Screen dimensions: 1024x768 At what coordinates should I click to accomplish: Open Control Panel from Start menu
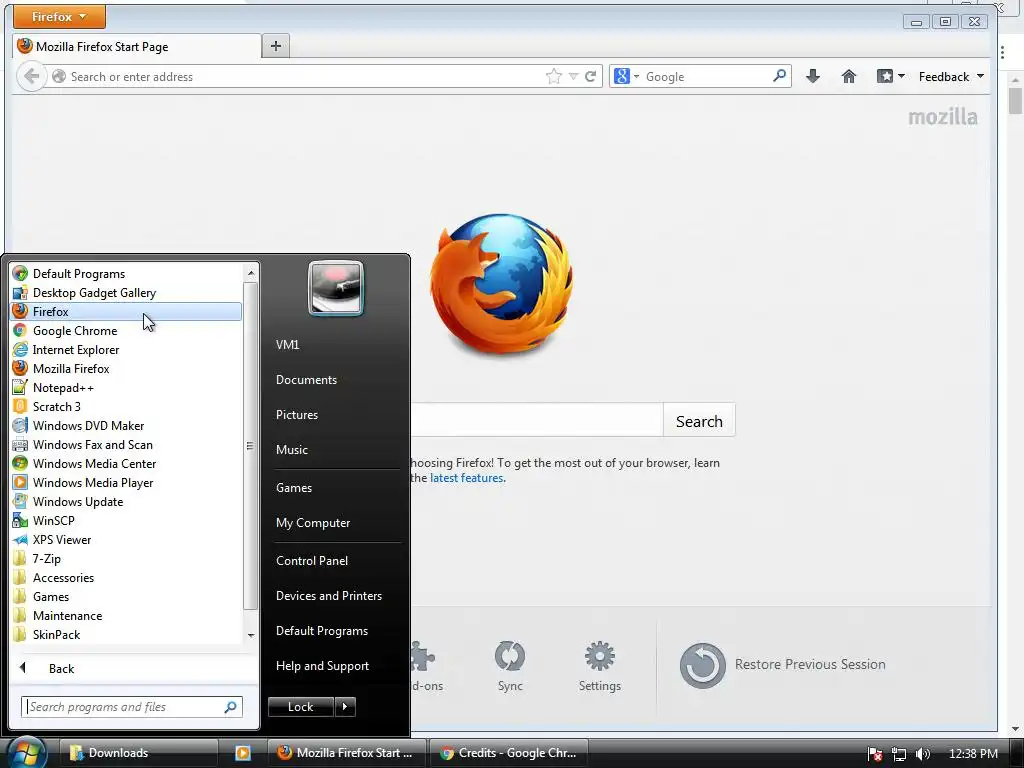tap(312, 560)
